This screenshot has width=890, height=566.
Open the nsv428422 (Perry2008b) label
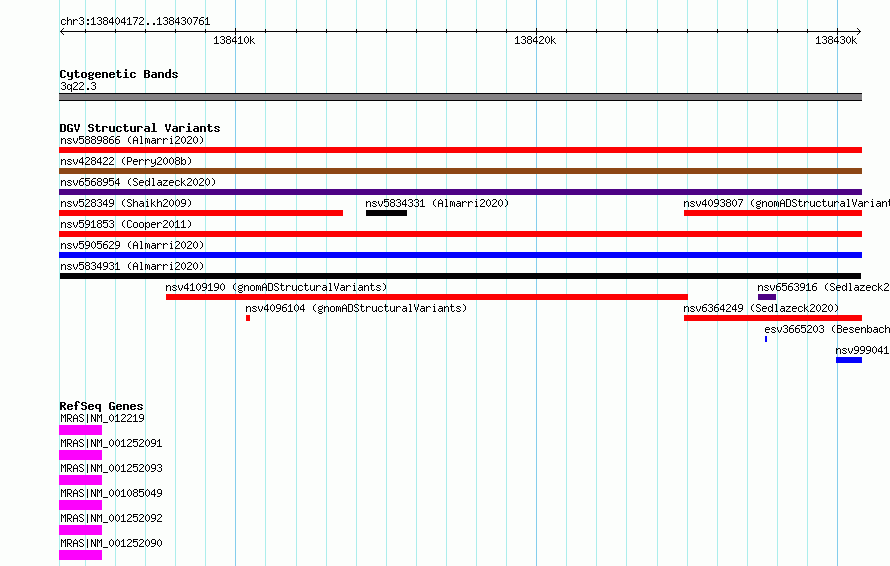[x=126, y=161]
